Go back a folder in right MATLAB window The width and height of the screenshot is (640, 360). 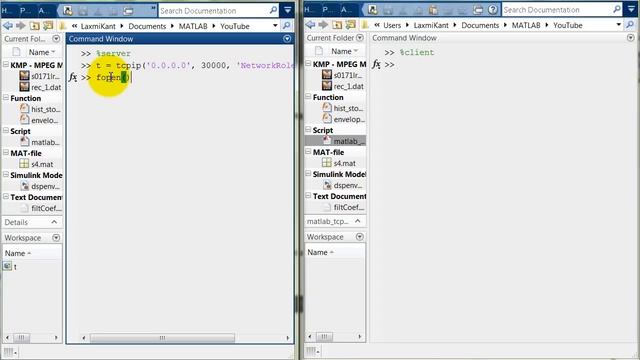coord(310,25)
